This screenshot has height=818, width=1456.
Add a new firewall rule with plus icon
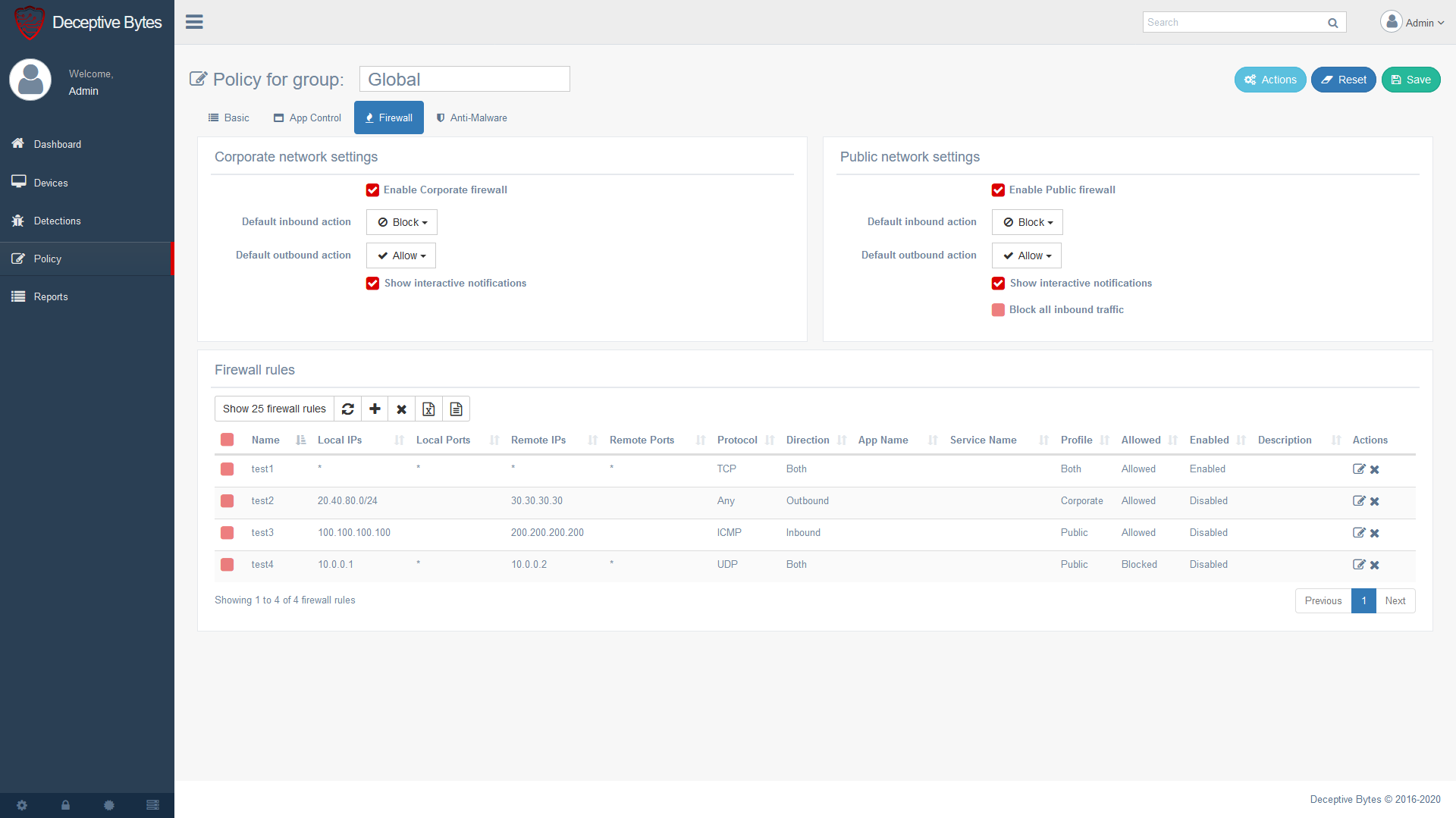tap(375, 409)
